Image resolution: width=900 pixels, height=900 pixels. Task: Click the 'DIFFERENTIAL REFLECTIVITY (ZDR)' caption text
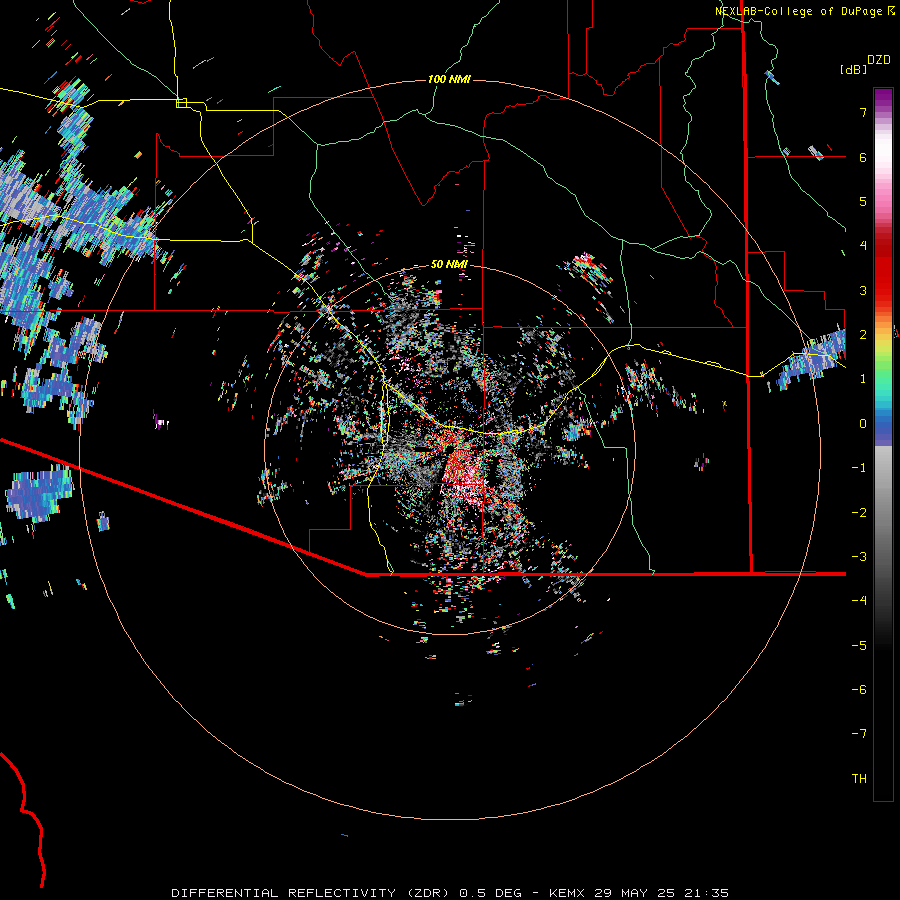[x=311, y=893]
